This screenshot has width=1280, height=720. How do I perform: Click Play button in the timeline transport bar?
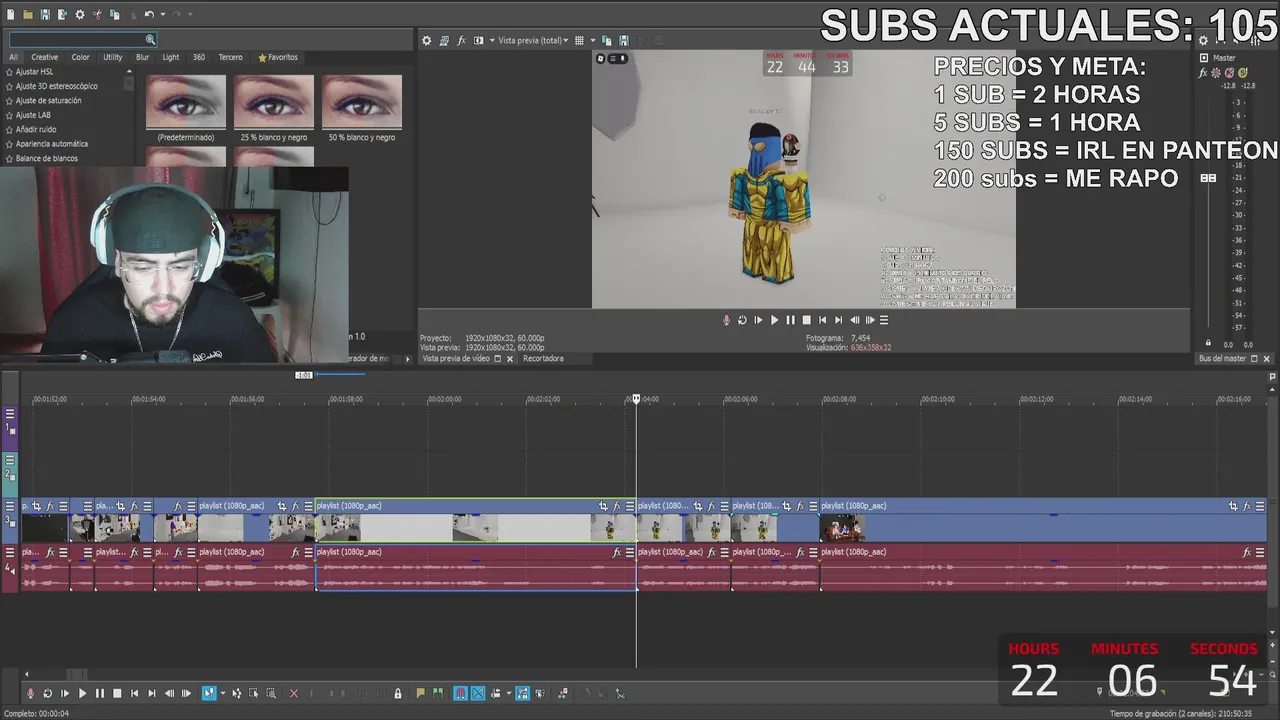point(83,693)
